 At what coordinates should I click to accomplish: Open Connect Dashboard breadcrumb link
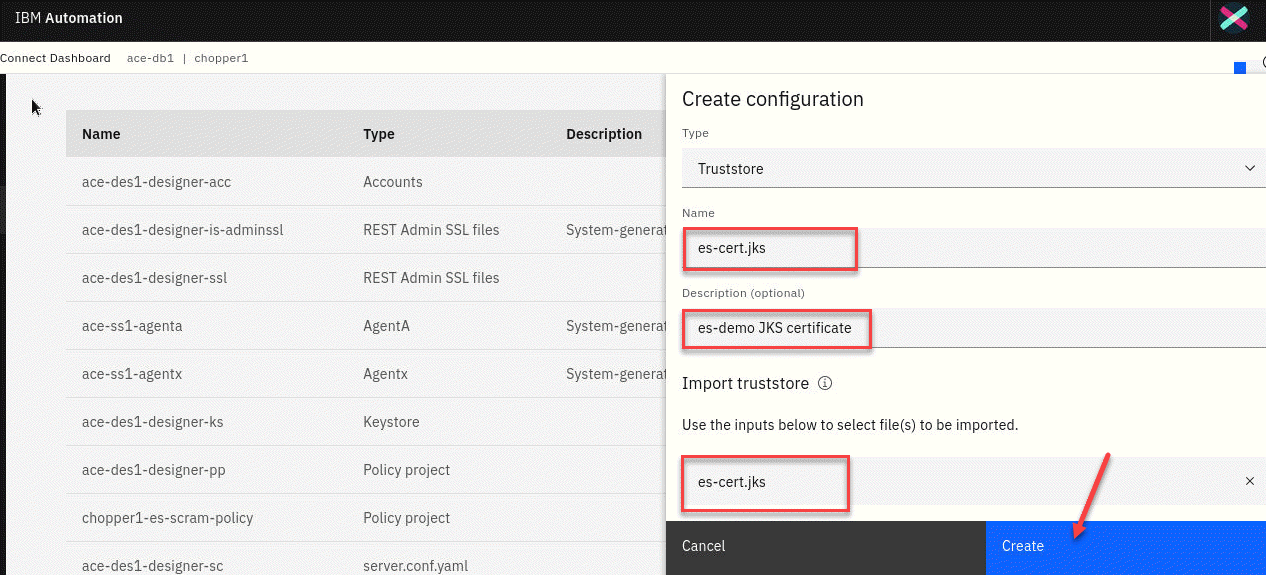click(56, 58)
